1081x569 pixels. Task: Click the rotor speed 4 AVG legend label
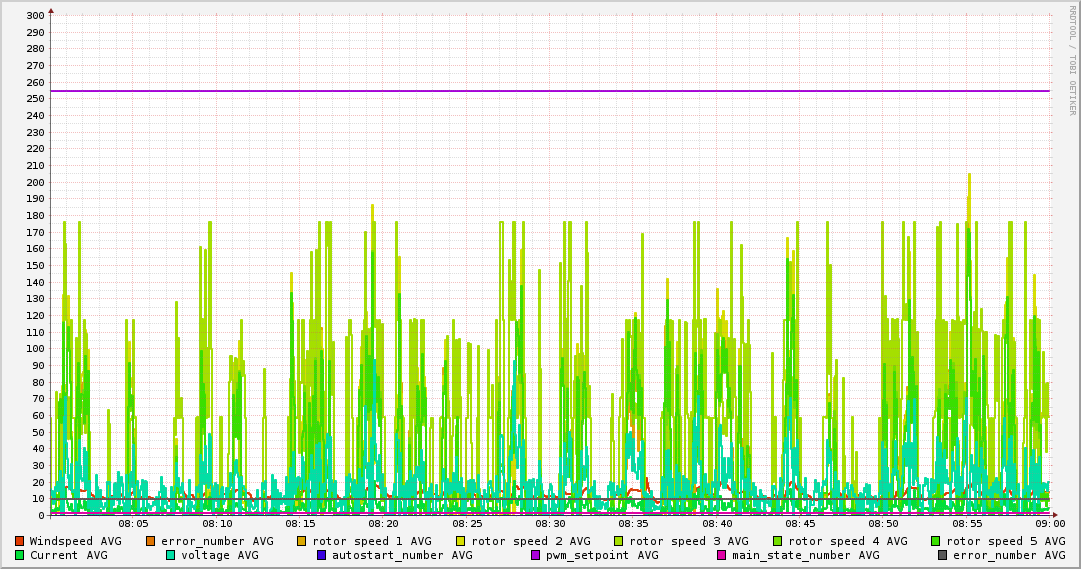[847, 541]
